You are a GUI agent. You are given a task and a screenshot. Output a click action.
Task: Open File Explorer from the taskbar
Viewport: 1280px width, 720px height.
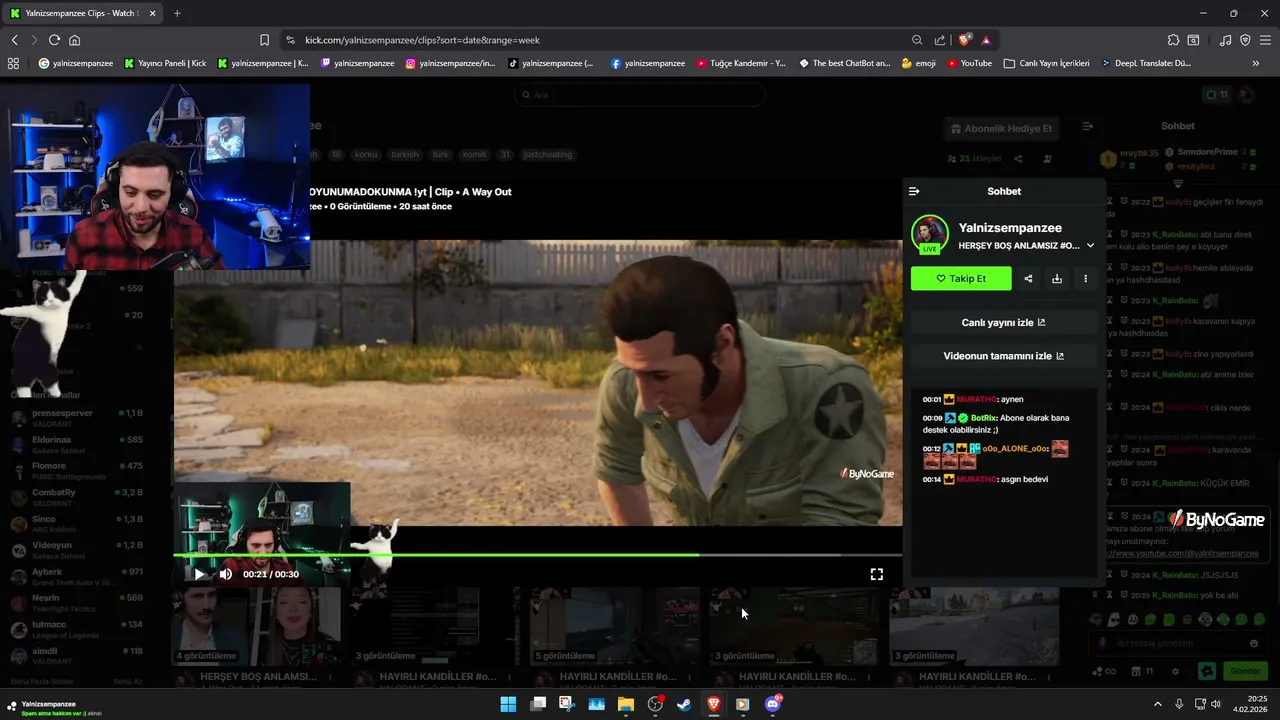pyautogui.click(x=626, y=704)
